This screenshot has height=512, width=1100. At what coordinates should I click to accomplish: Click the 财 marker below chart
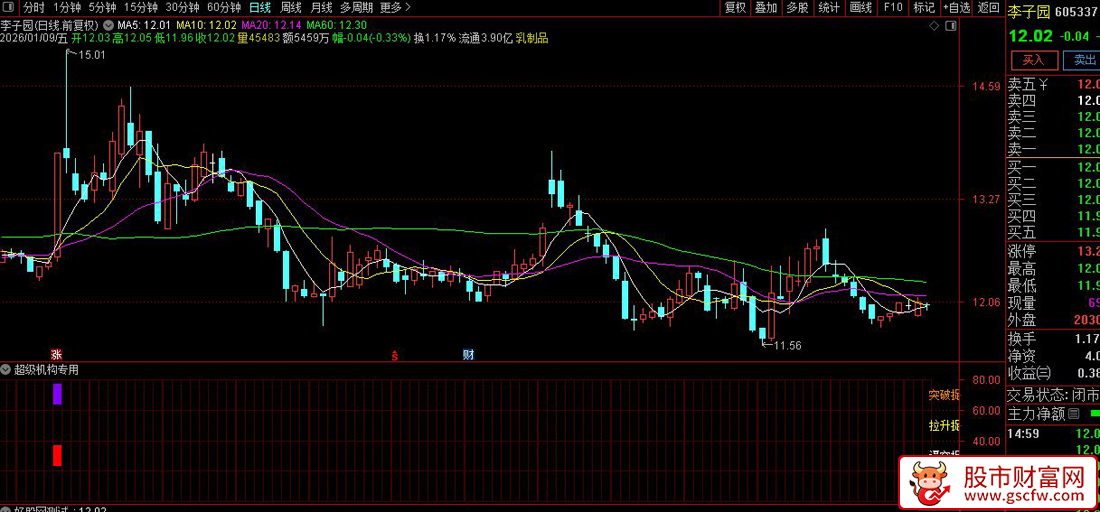click(468, 354)
